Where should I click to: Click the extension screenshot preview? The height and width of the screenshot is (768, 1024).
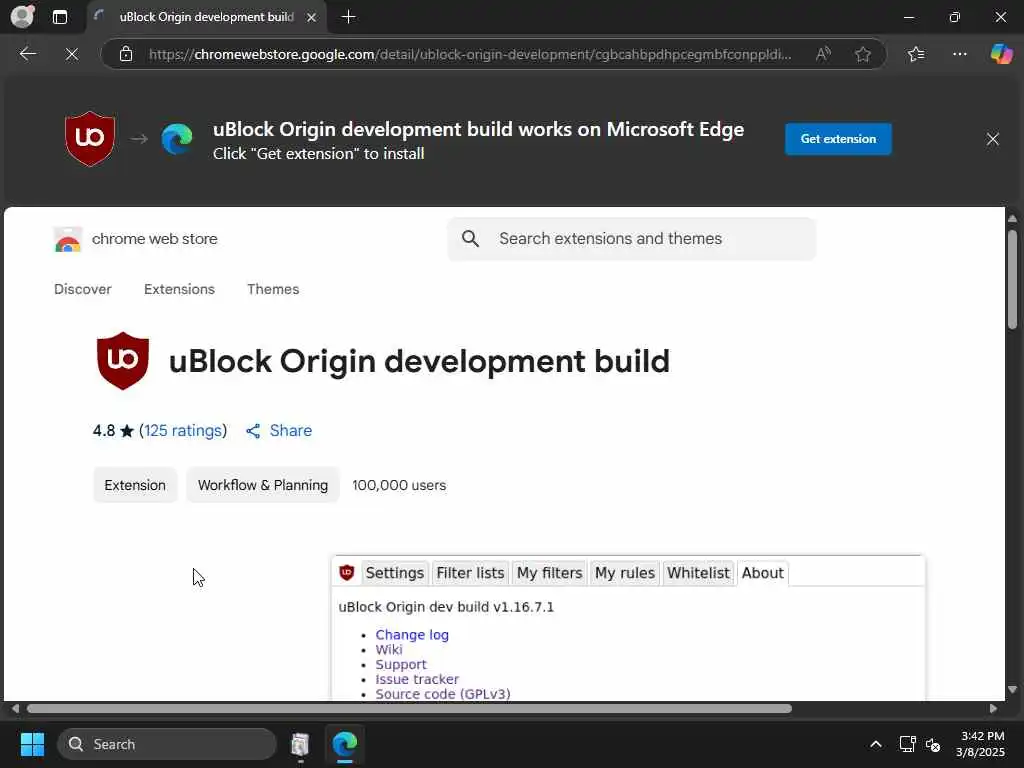[x=628, y=628]
